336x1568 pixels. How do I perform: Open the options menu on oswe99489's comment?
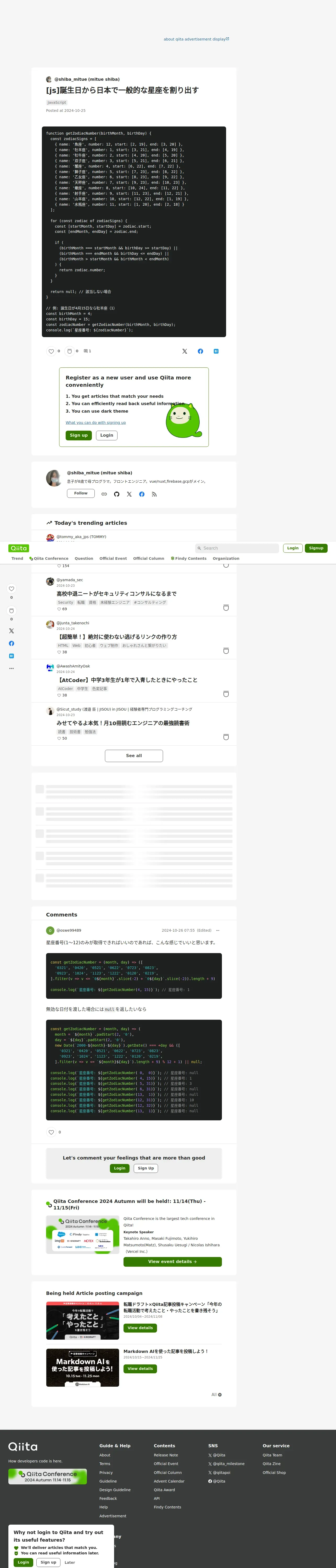[x=218, y=930]
